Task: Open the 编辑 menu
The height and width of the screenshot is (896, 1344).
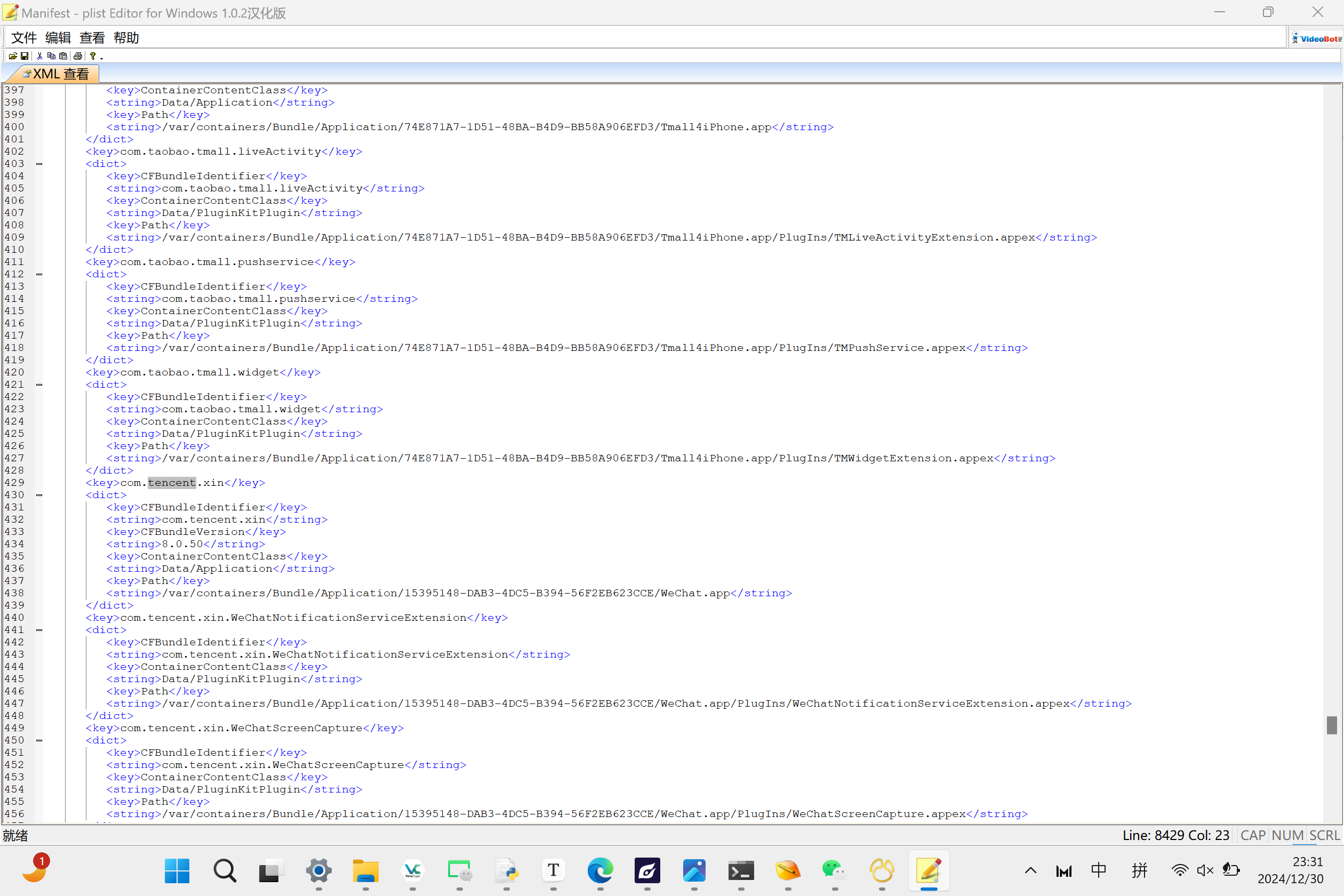Action: [x=58, y=38]
